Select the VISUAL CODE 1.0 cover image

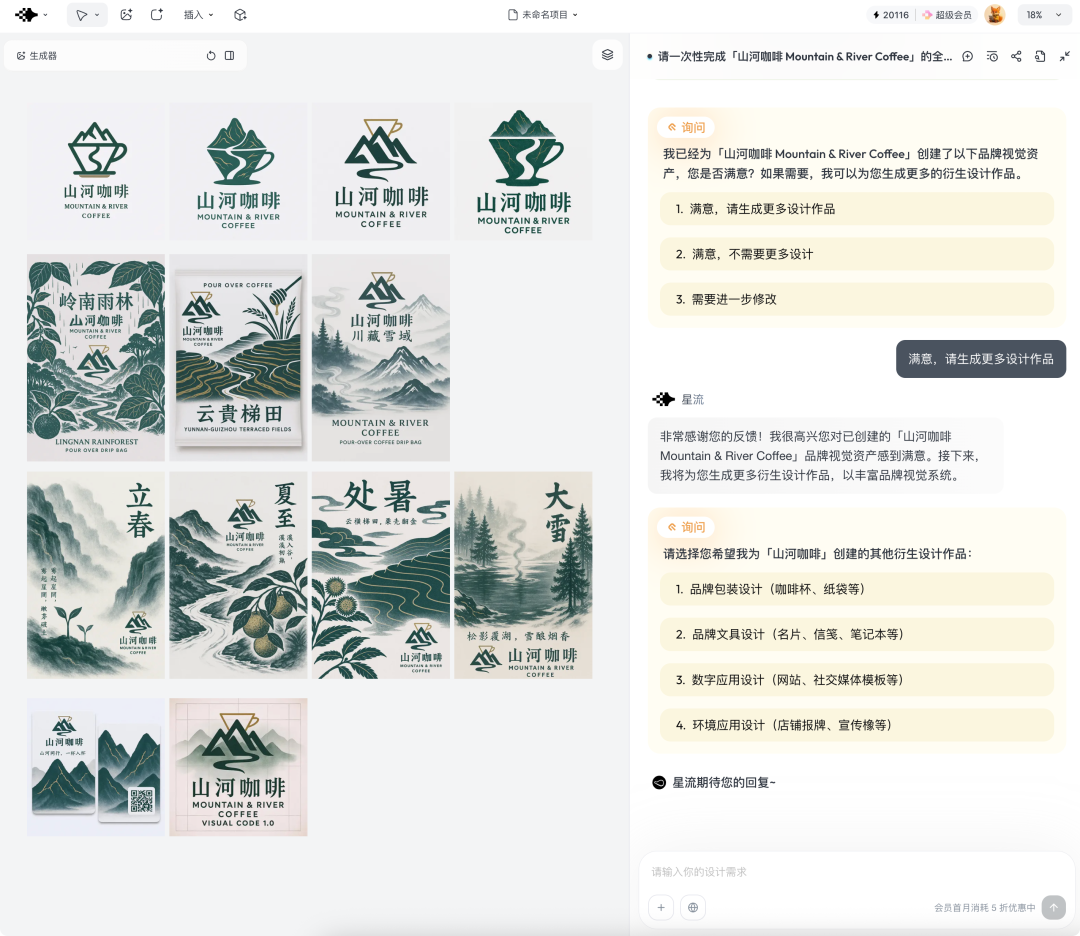(x=238, y=767)
